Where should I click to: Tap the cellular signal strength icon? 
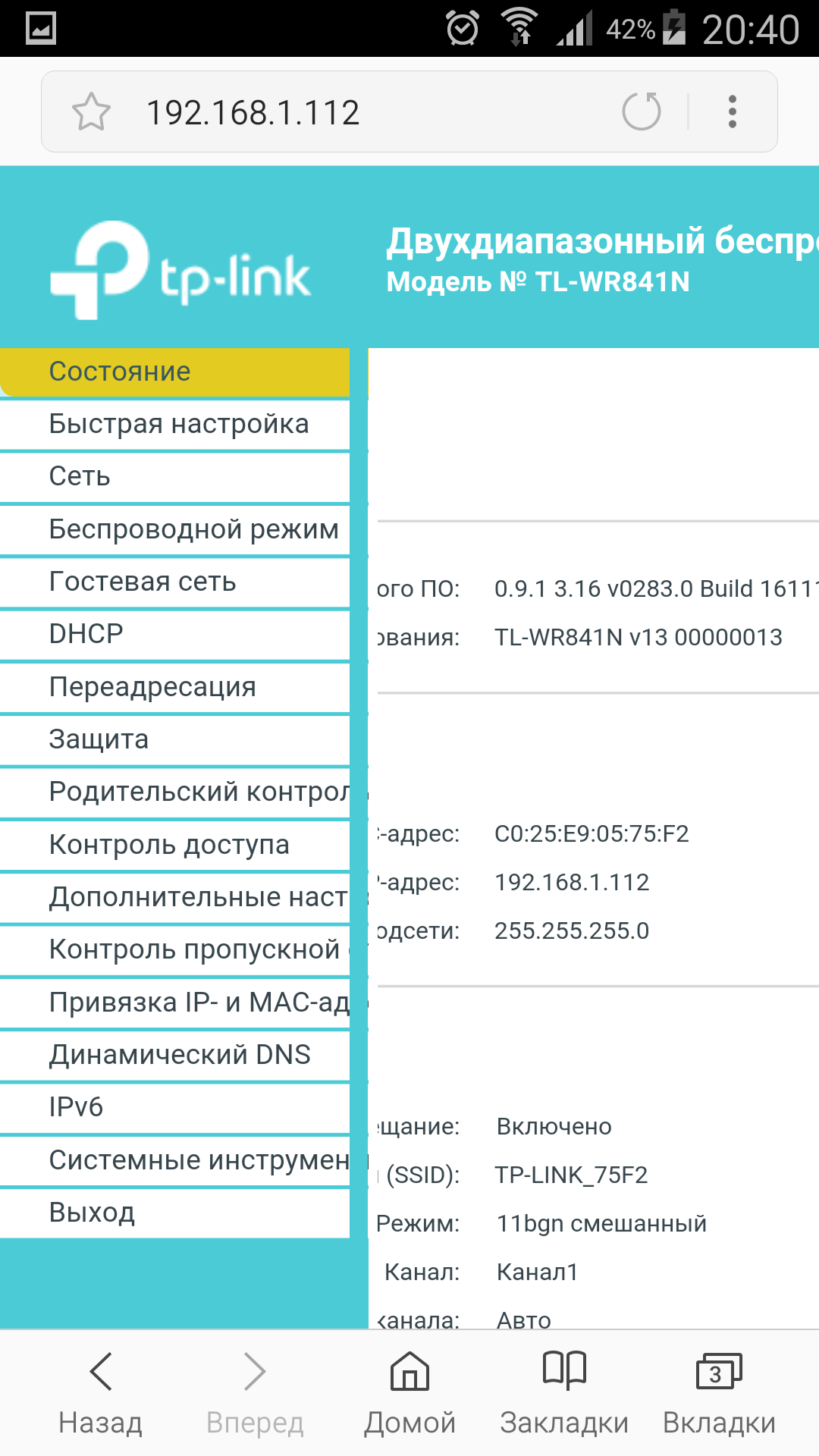click(x=574, y=29)
